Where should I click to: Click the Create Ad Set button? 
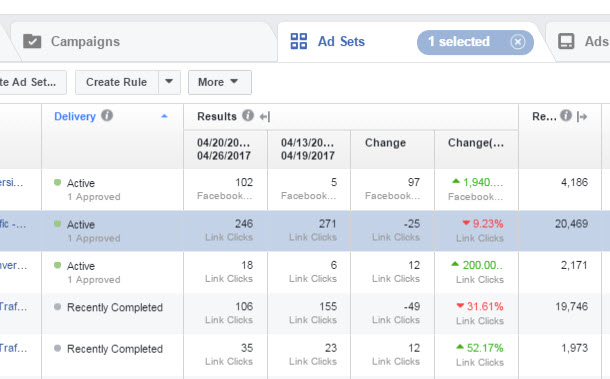point(31,82)
